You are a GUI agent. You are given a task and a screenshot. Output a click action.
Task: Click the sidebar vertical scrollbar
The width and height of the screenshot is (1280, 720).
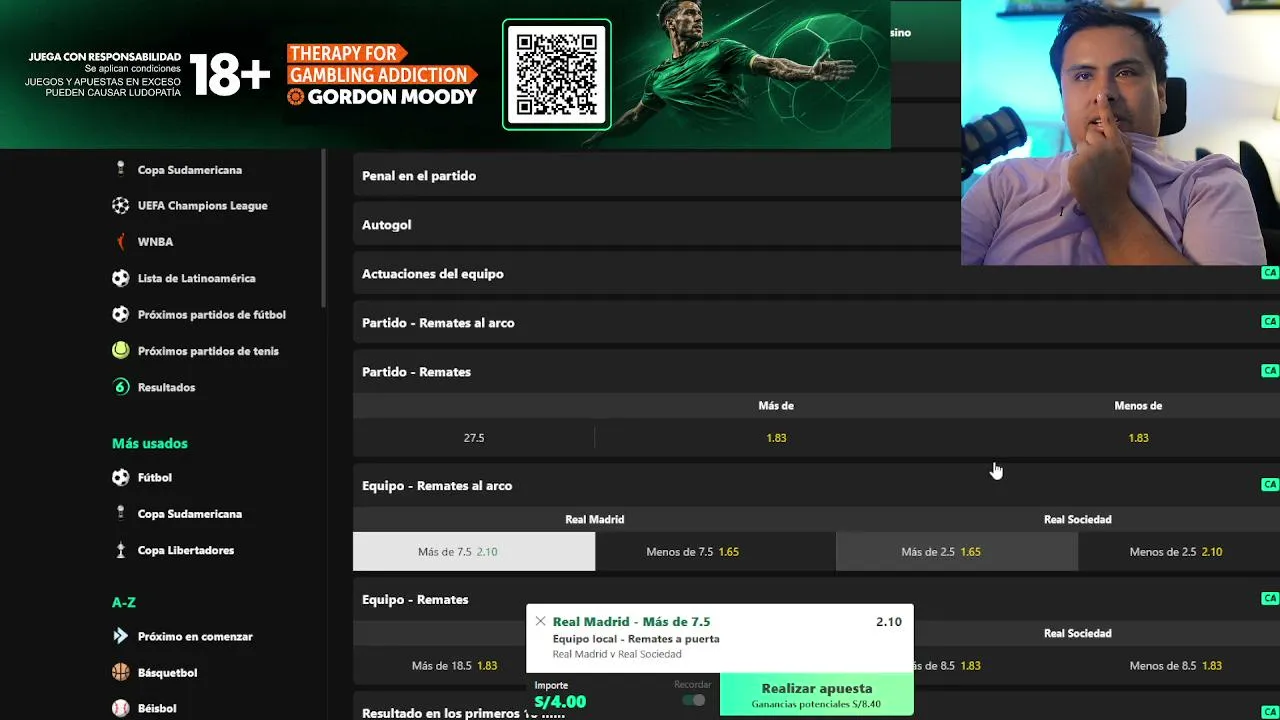click(324, 228)
